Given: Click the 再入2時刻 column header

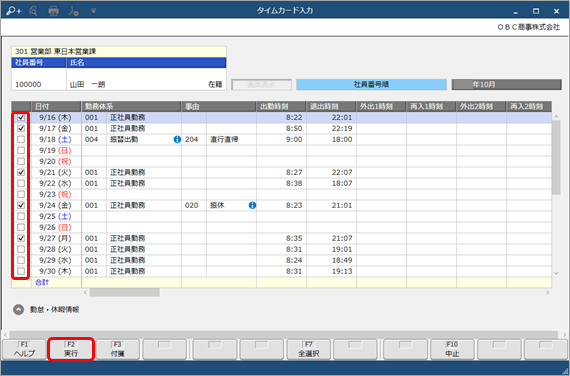Looking at the screenshot, I should [529, 107].
